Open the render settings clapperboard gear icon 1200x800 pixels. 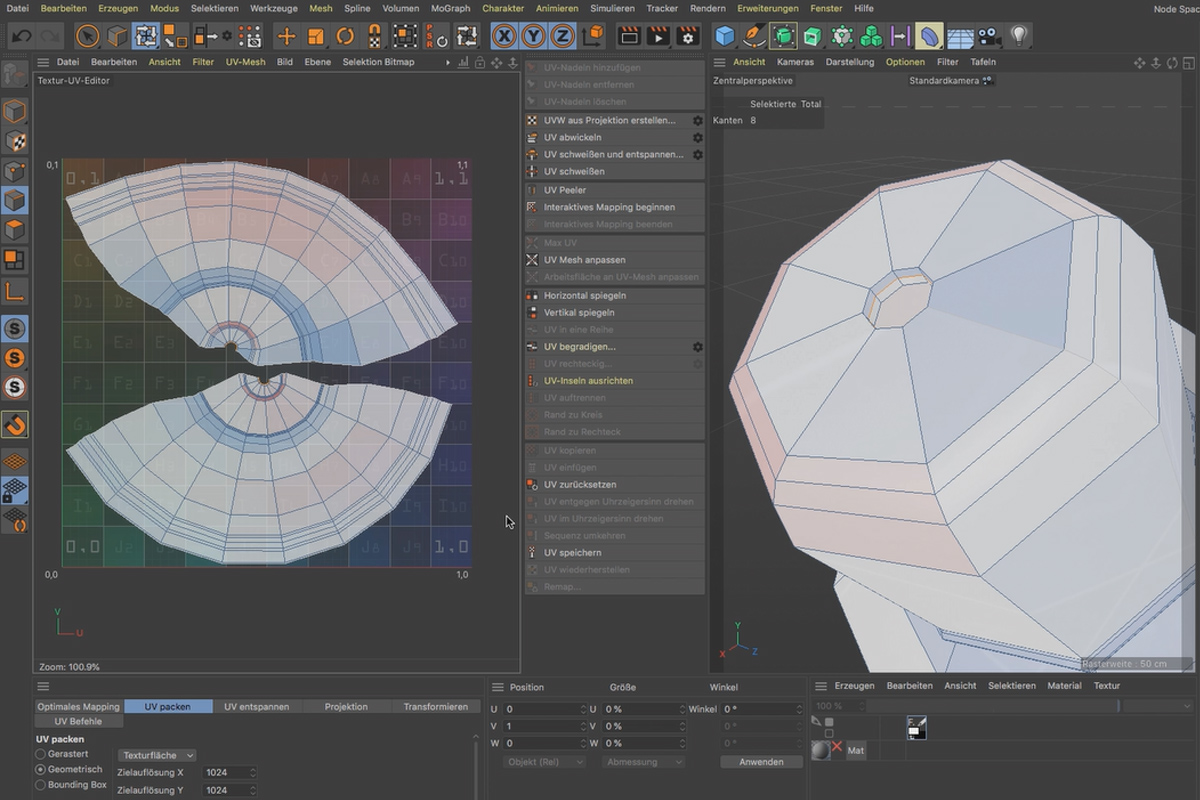[x=688, y=36]
